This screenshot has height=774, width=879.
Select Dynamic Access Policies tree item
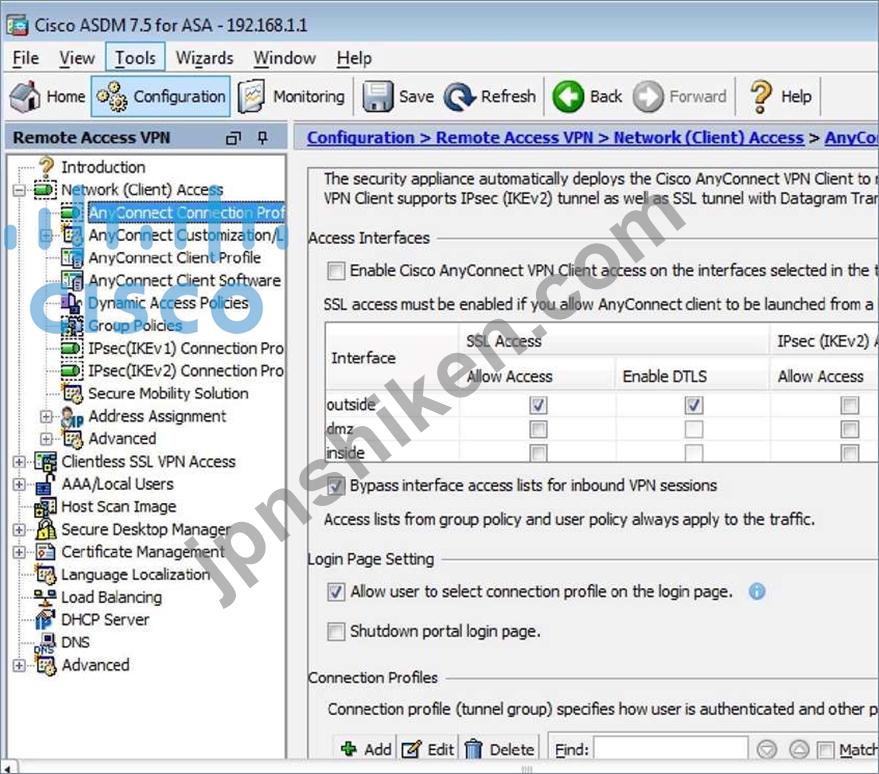[x=168, y=303]
